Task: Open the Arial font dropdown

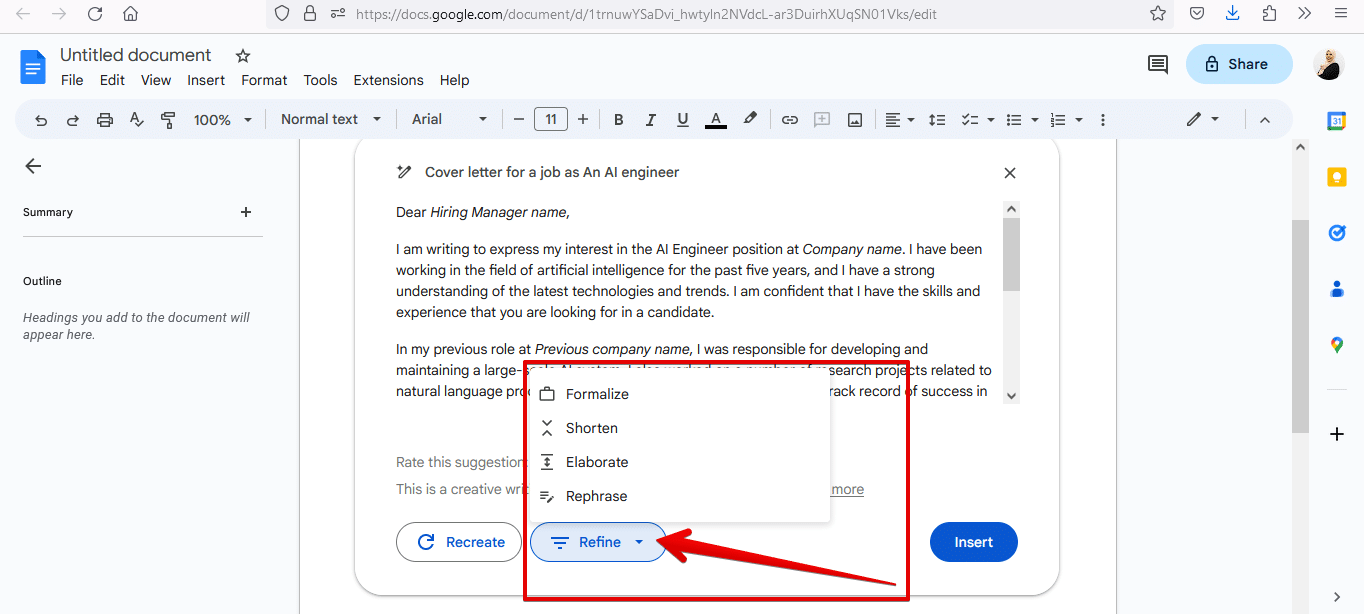Action: click(x=449, y=119)
